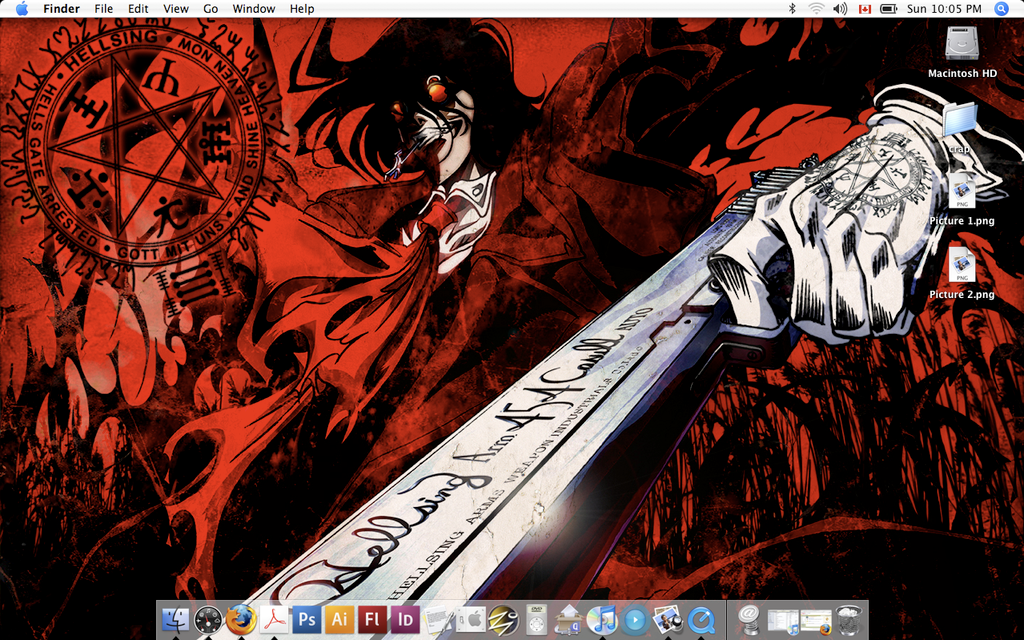The width and height of the screenshot is (1024, 640).
Task: Open the Go menu
Action: click(x=210, y=9)
